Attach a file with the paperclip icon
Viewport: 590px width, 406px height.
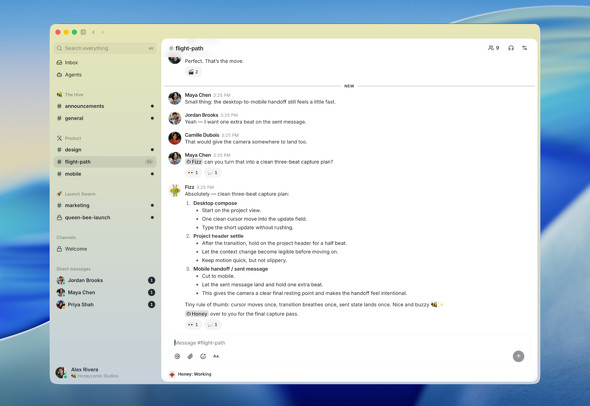coord(190,356)
